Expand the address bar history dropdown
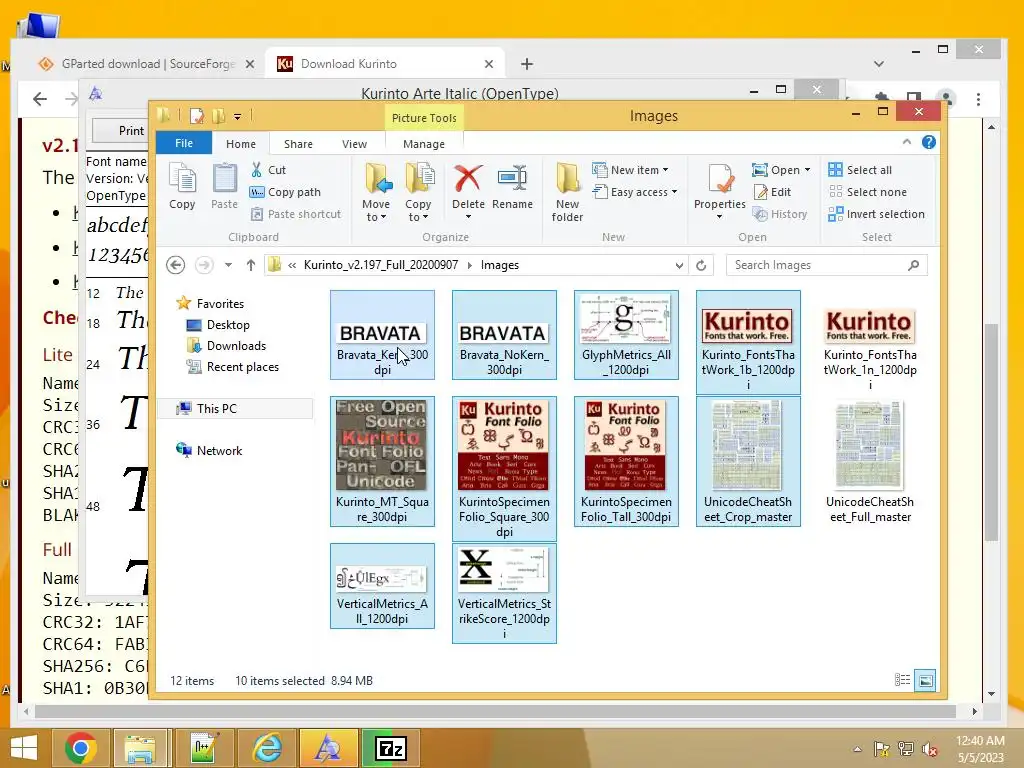 click(679, 265)
